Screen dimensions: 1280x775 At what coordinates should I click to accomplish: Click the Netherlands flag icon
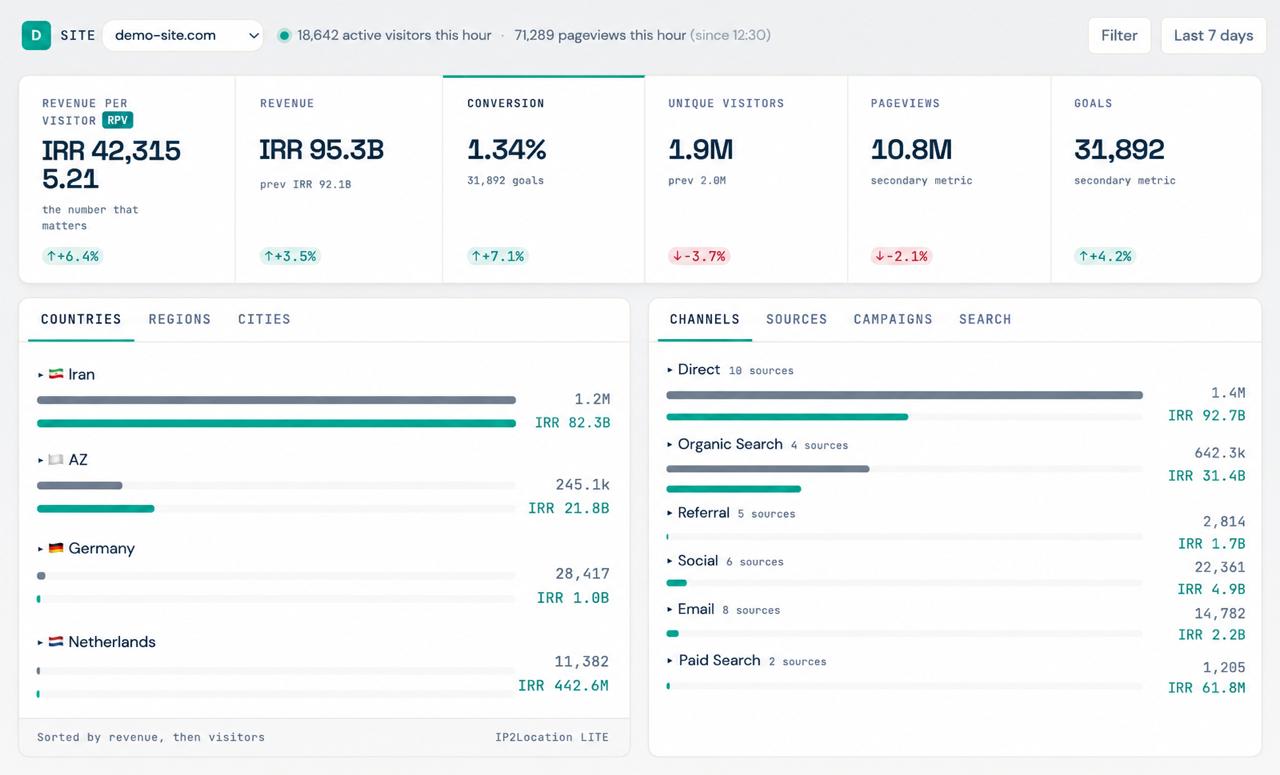click(x=56, y=642)
